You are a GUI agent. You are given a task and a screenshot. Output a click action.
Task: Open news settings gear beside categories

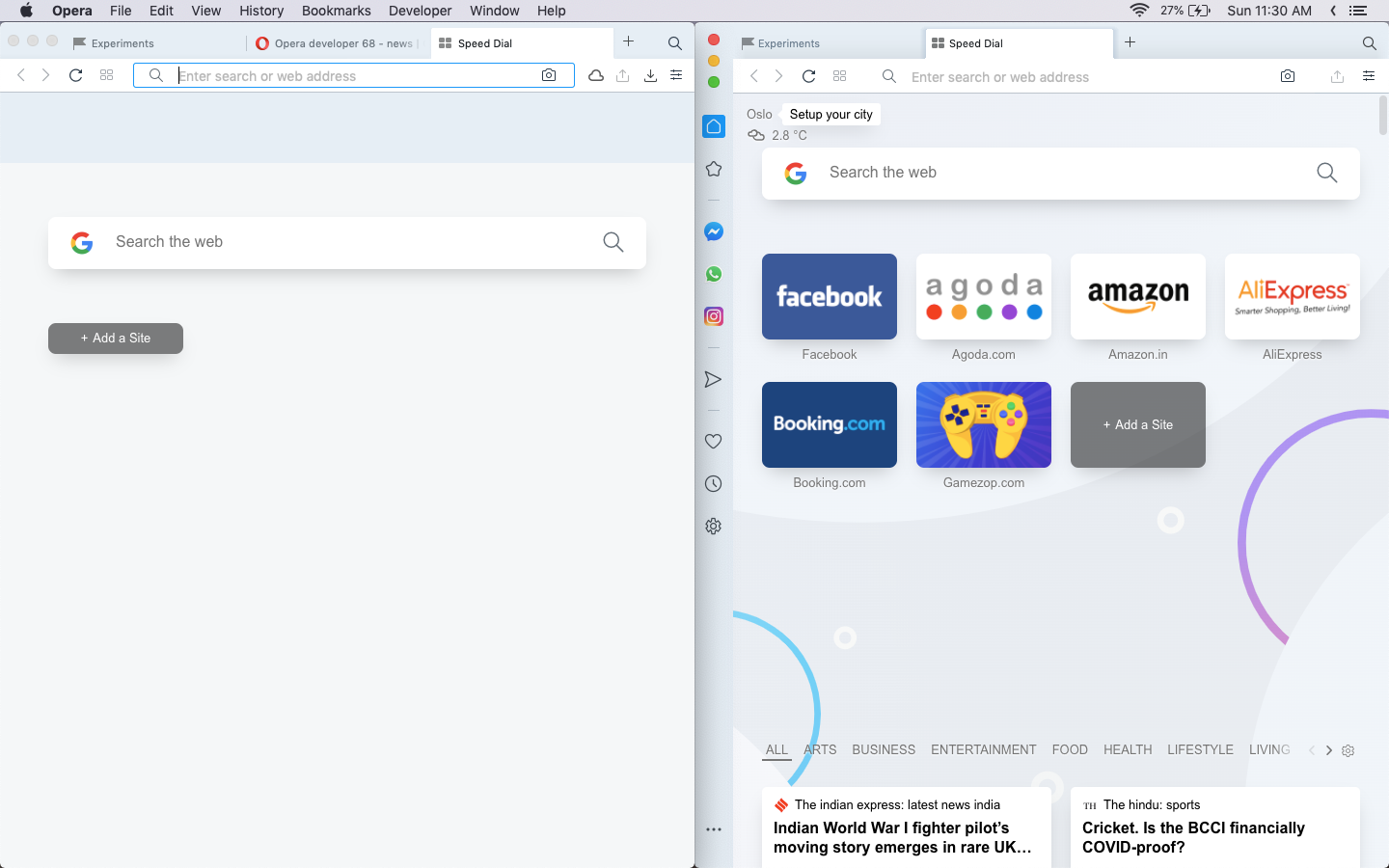(1348, 750)
